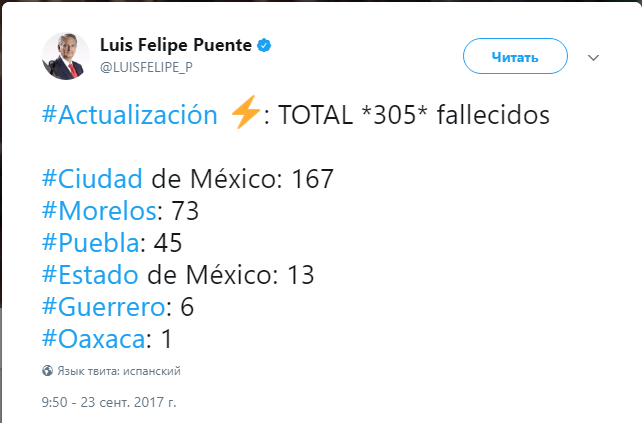Viewport: 642px width, 423px height.
Task: Open the 9:50 - 23 сент. 2017 timestamp
Action: click(x=108, y=402)
